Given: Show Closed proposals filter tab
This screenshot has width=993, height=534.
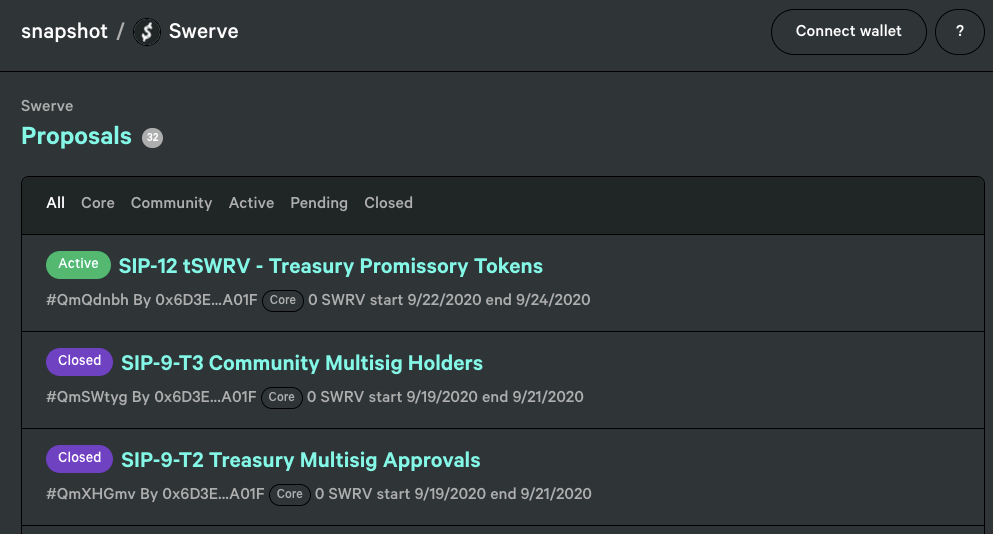Looking at the screenshot, I should click(388, 203).
